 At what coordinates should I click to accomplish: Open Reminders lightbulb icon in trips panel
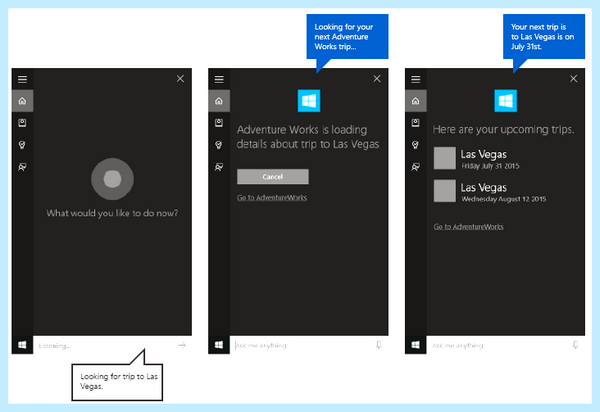coord(416,145)
